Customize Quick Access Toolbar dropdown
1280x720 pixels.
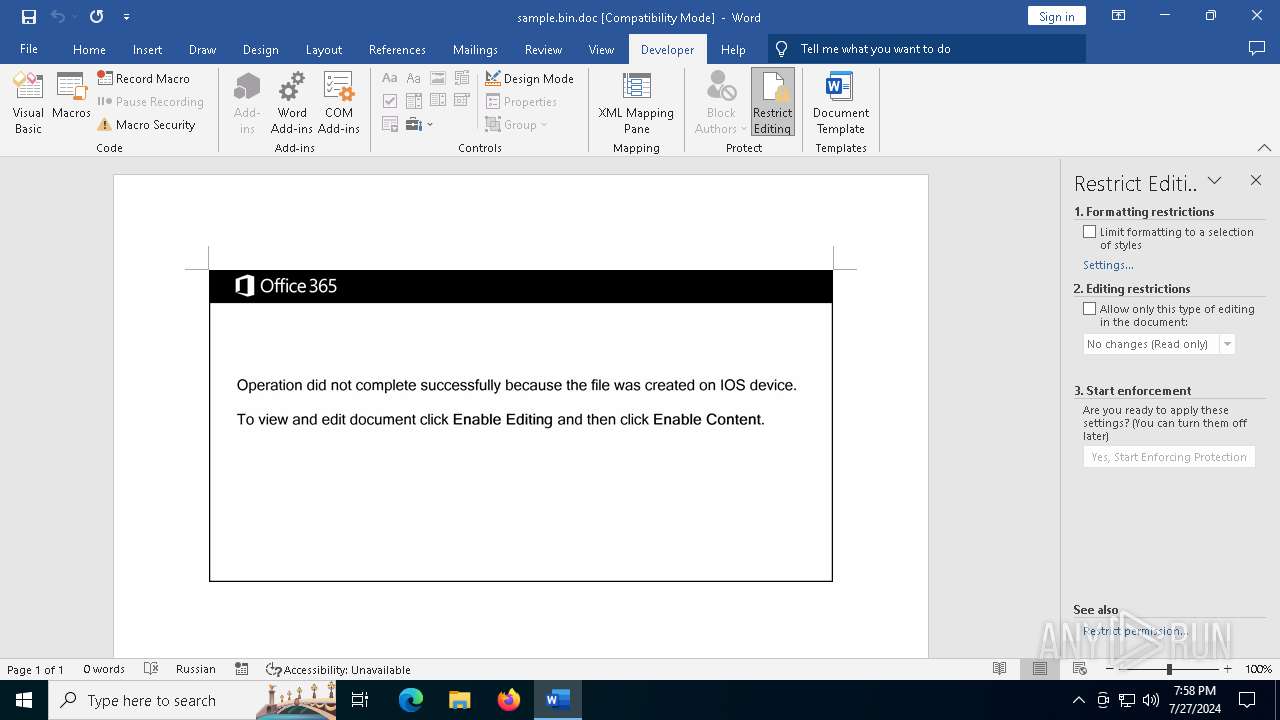[126, 17]
